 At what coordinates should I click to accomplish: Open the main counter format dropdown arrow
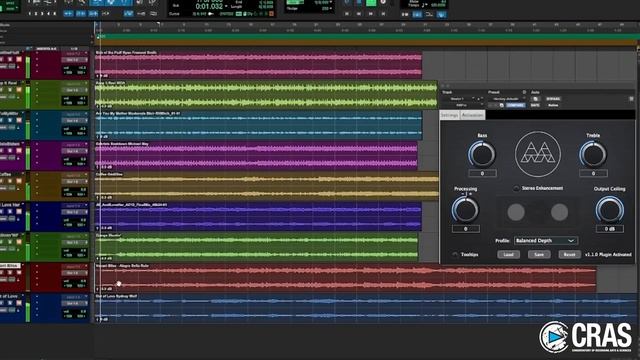pos(227,7)
